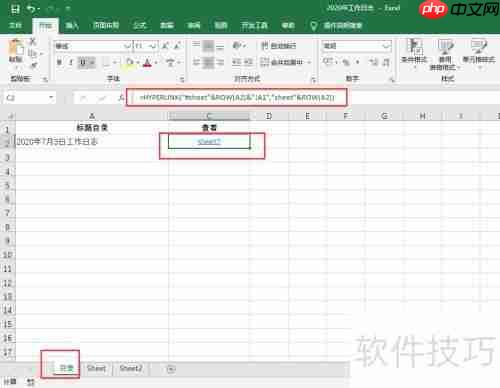Increase font size with larger A icon
The image size is (500, 388).
[165, 46]
